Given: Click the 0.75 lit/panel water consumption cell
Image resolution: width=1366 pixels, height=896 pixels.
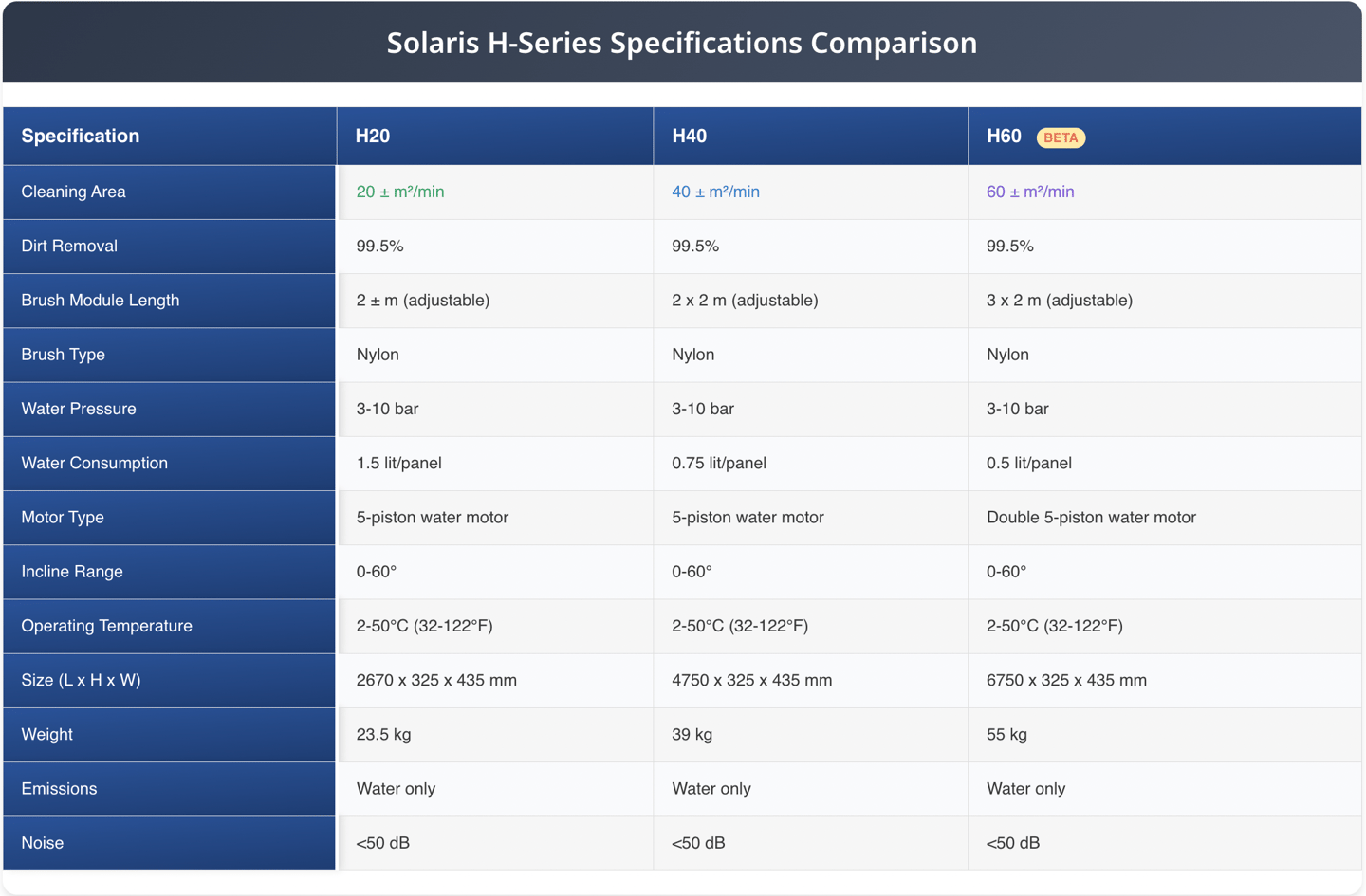Looking at the screenshot, I should (x=719, y=464).
